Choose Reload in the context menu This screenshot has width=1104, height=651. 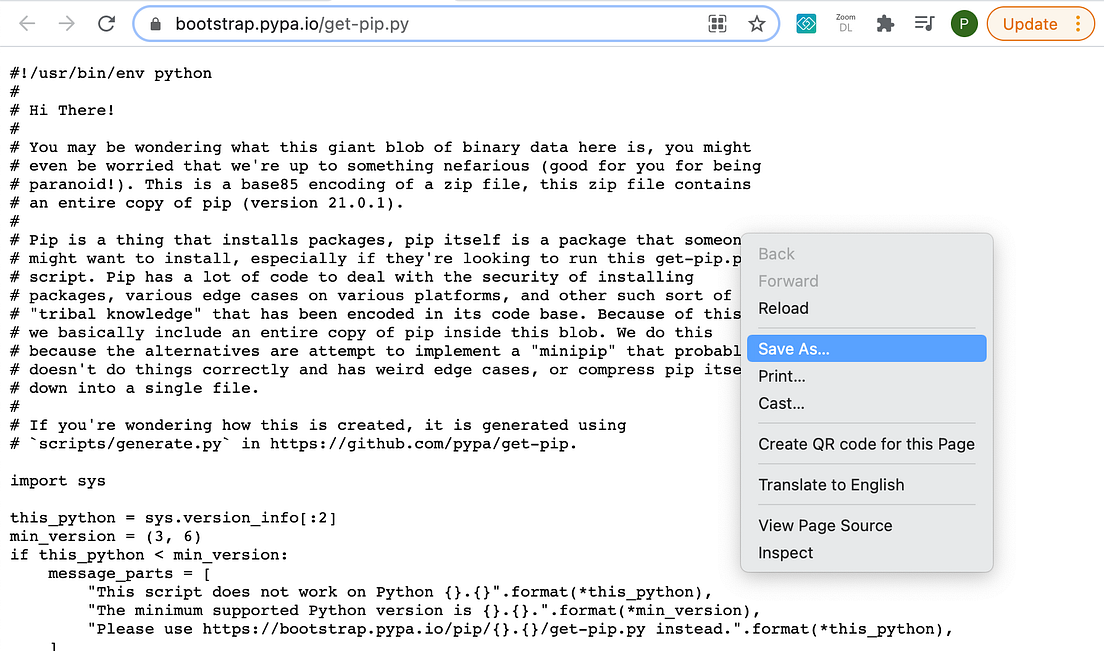tap(867, 308)
